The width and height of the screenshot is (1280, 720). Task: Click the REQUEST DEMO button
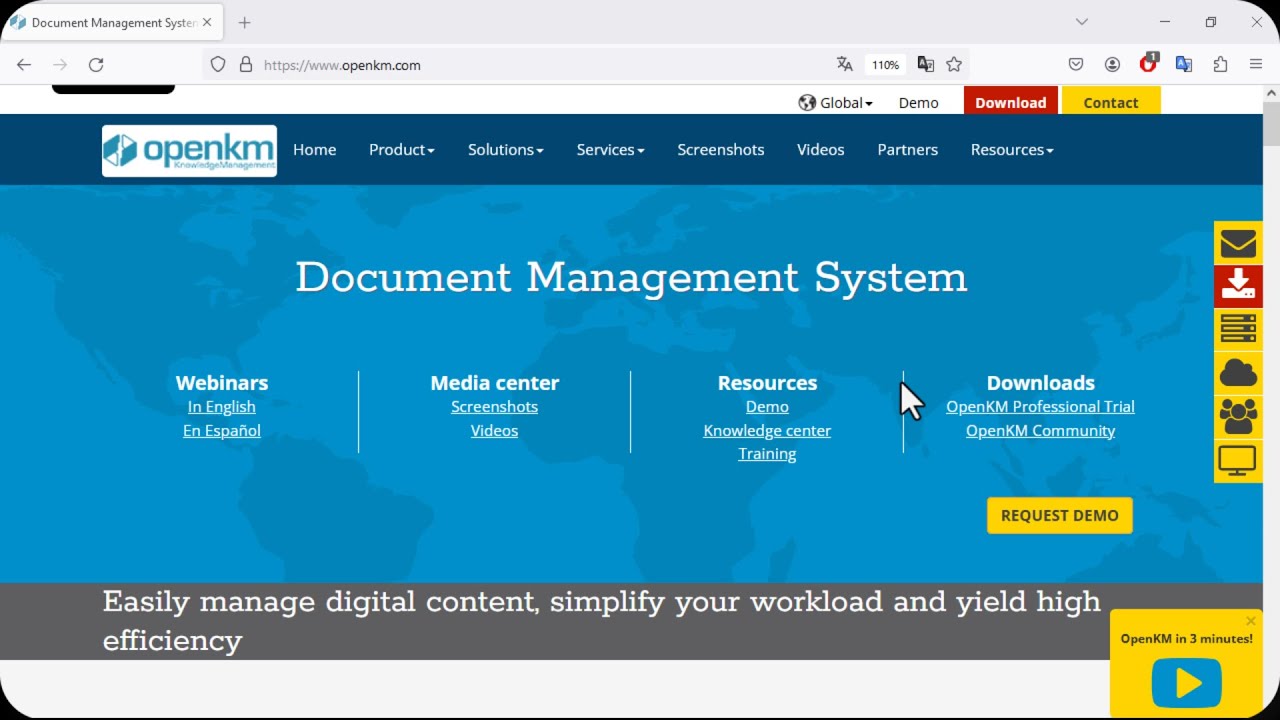click(x=1060, y=515)
